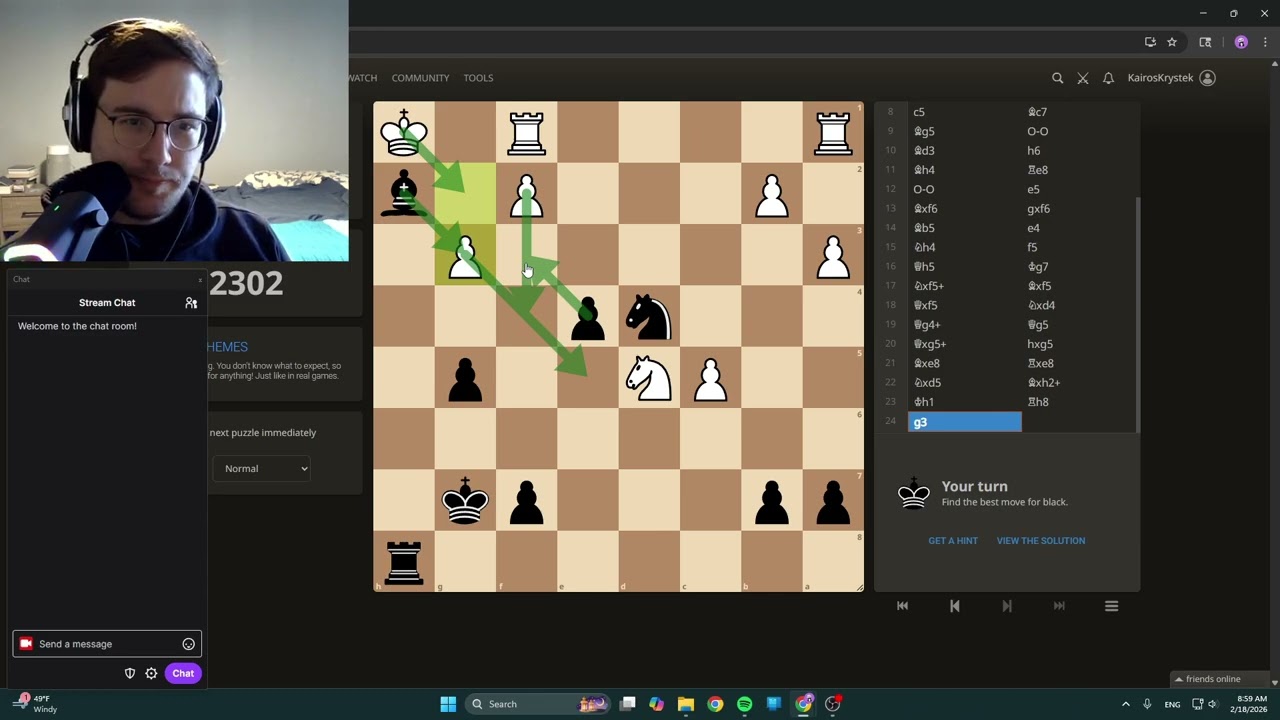Click the microphone tray icon
Viewport: 1280px width, 720px height.
1147,704
